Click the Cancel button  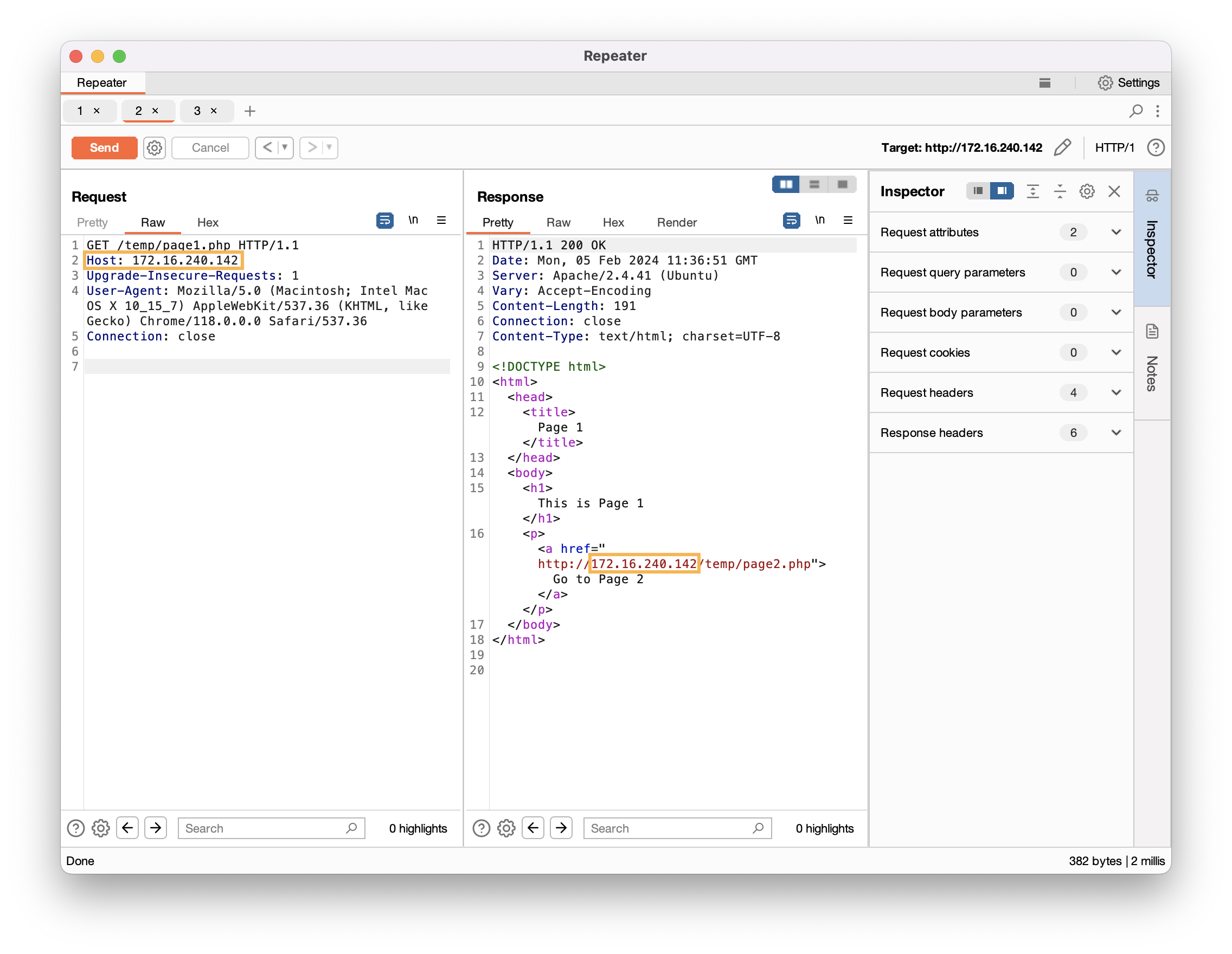[x=210, y=148]
